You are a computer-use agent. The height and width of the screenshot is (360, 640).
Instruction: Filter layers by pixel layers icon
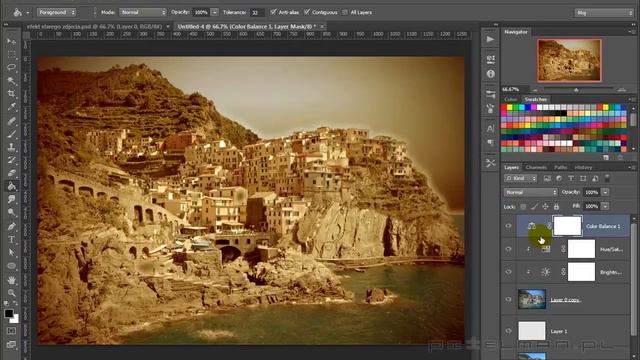[547, 178]
